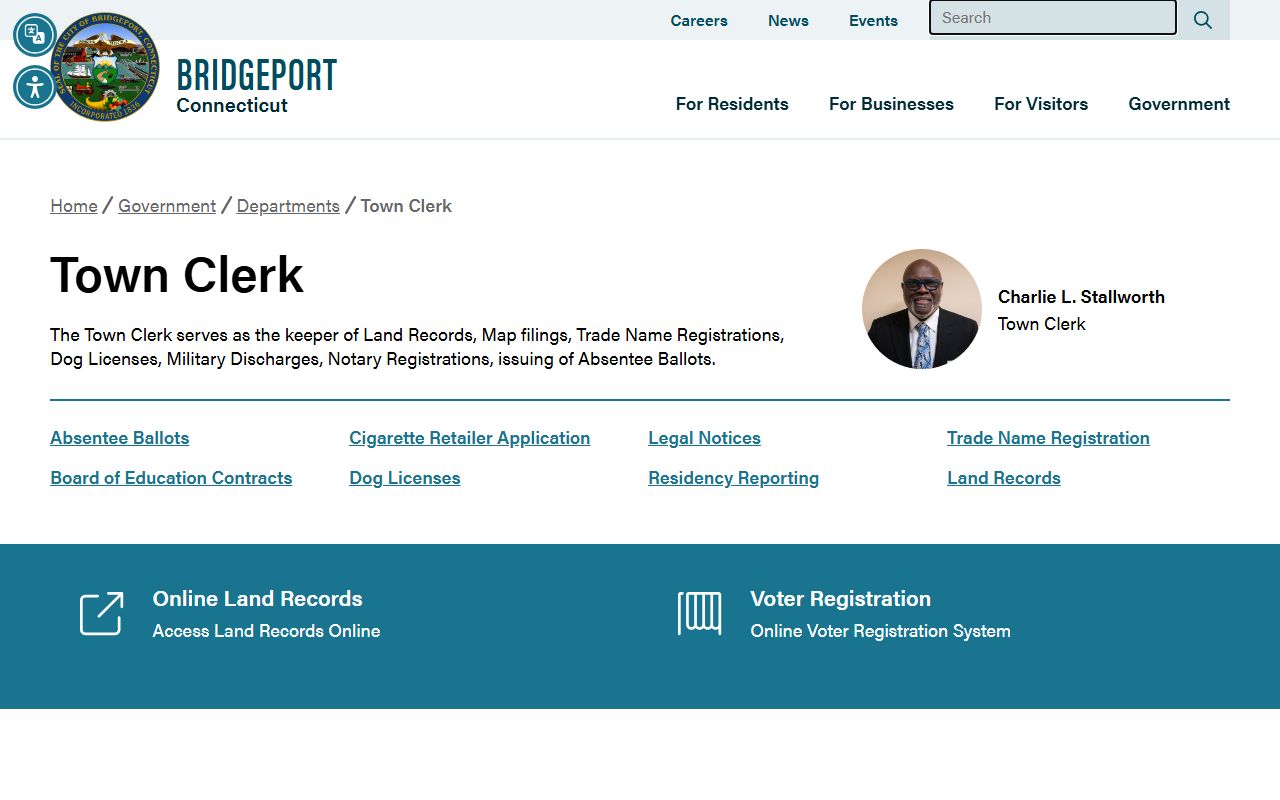1280x800 pixels.
Task: Click the Voter Registration ballot icon
Action: [699, 613]
